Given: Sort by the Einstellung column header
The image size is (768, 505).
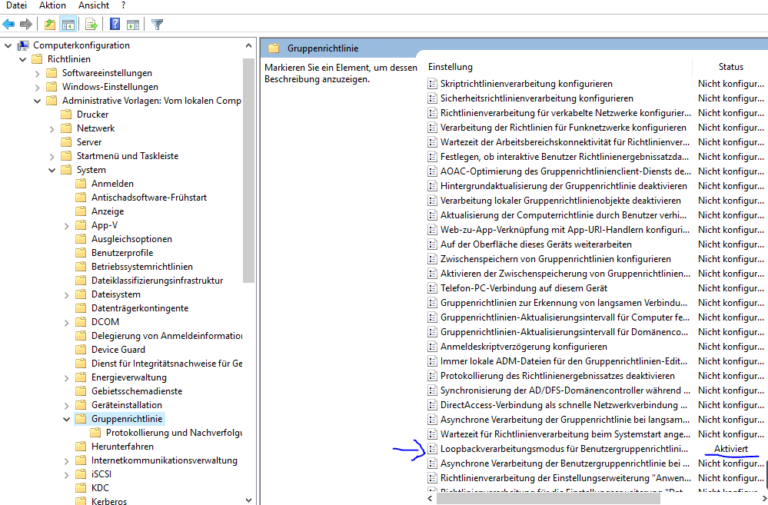Looking at the screenshot, I should click(x=450, y=66).
